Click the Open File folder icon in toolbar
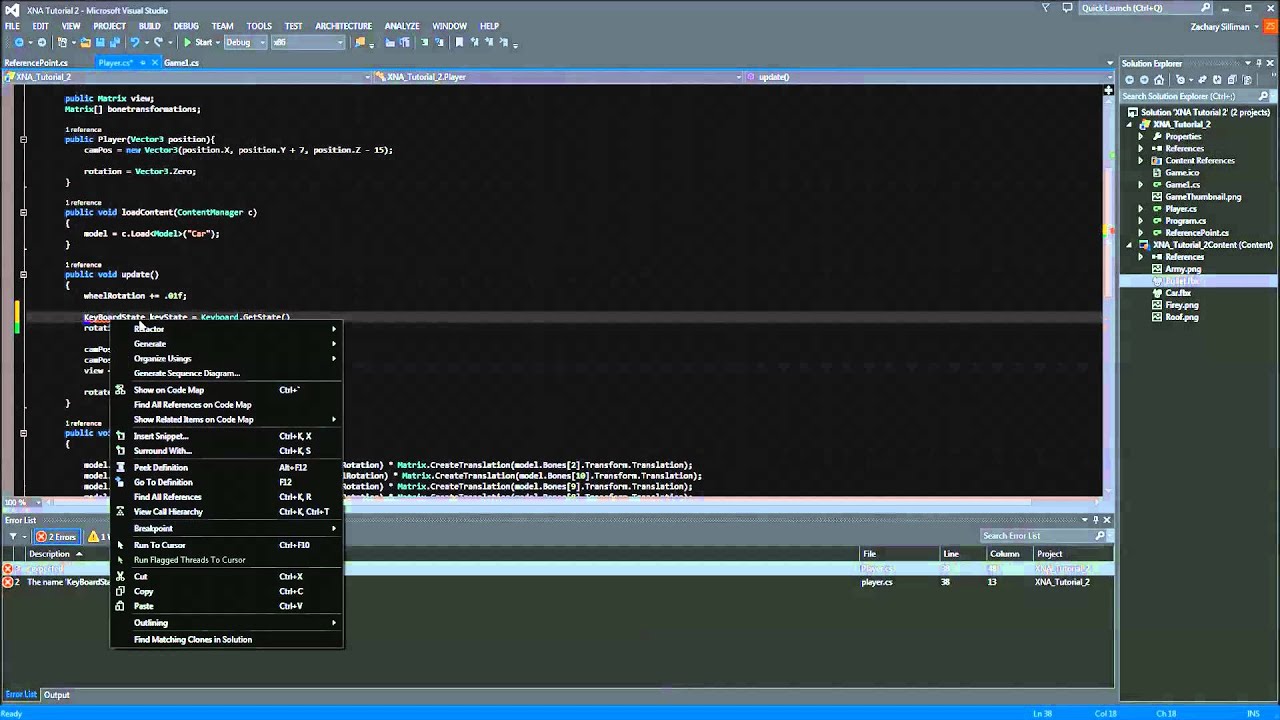 [85, 43]
